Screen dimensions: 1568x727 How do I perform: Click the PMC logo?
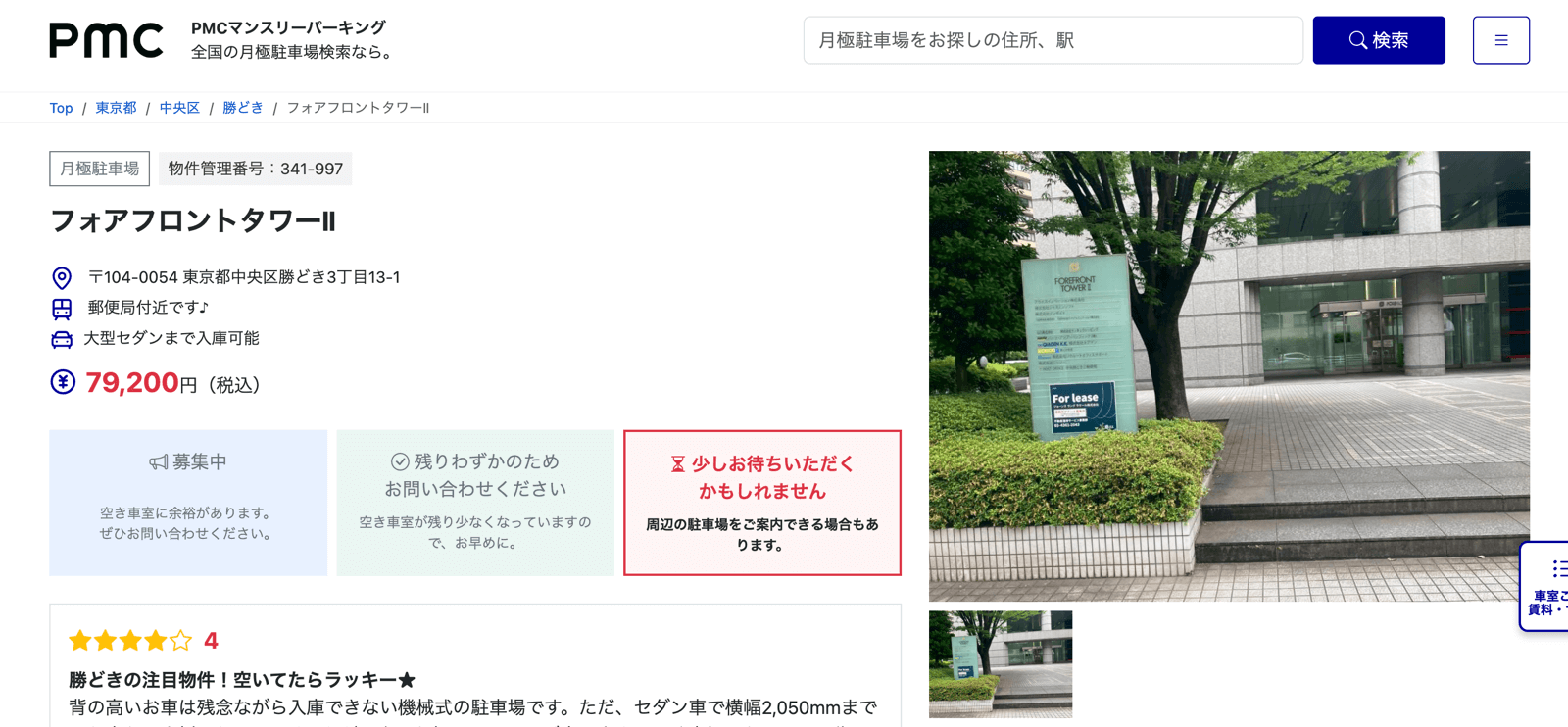click(x=106, y=40)
